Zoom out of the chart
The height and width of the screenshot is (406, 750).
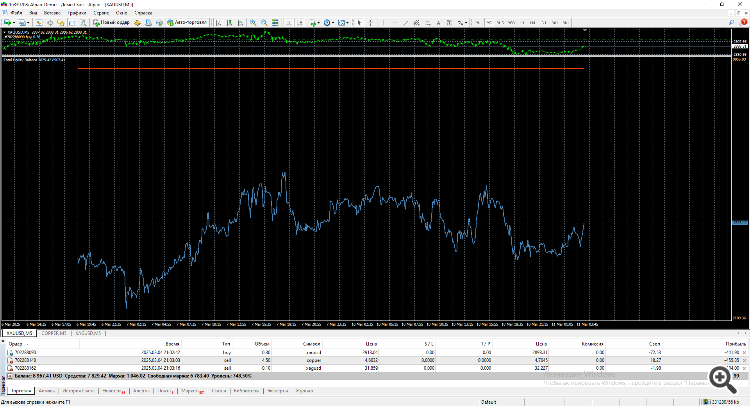point(264,22)
